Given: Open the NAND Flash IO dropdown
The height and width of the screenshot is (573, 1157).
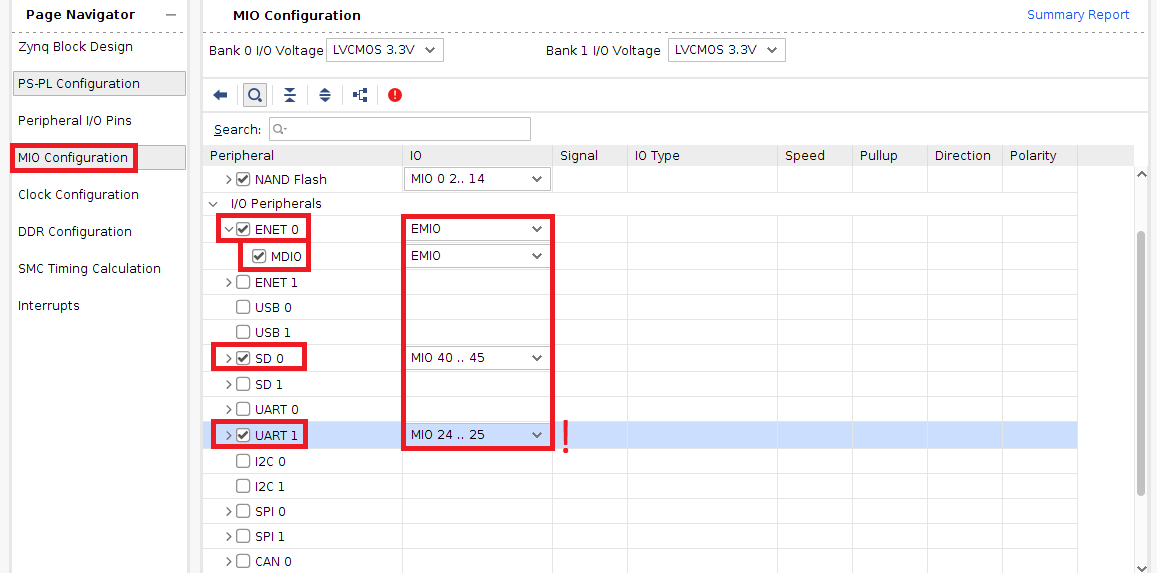Looking at the screenshot, I should tap(477, 178).
